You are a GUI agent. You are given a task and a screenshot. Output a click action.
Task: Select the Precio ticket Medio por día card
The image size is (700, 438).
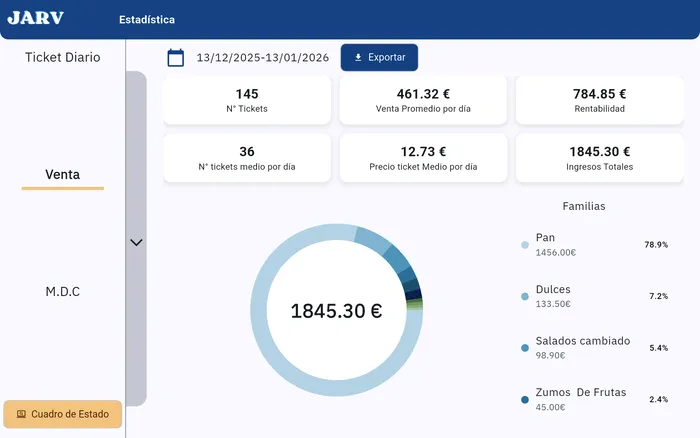pyautogui.click(x=423, y=158)
